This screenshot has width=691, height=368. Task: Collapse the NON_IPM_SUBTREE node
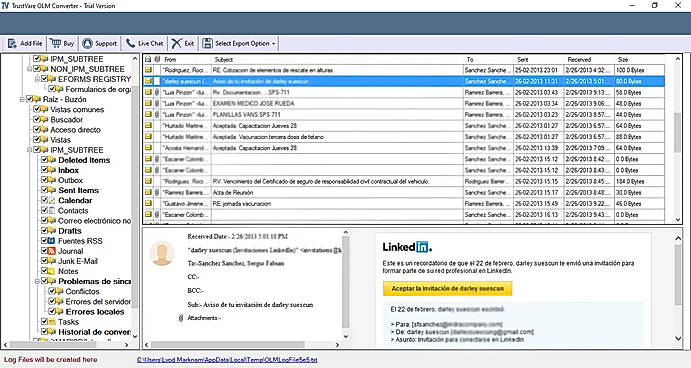click(x=30, y=69)
